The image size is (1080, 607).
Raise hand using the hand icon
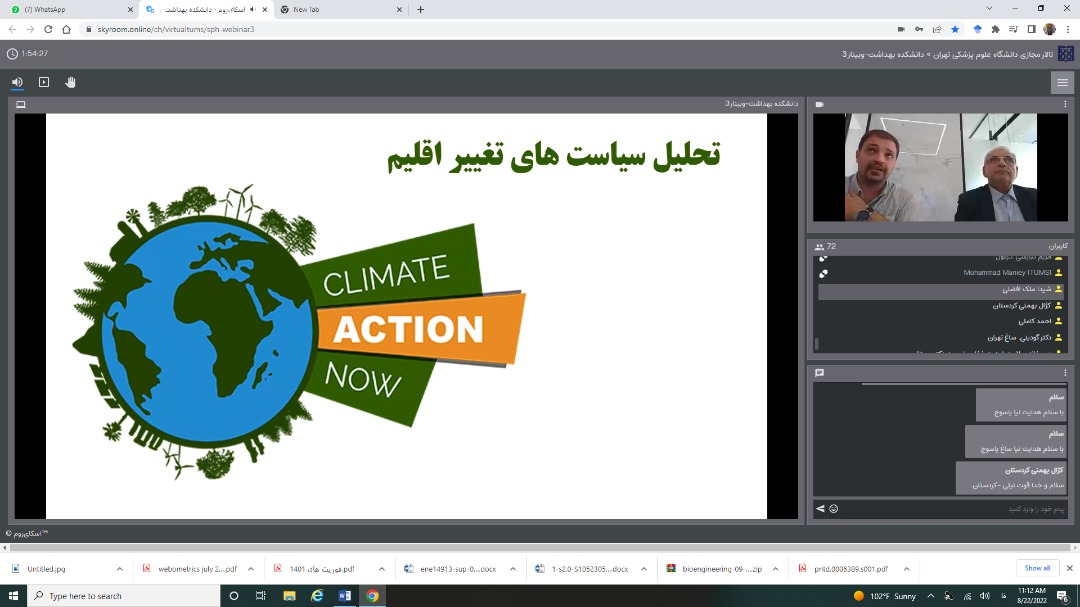(71, 82)
